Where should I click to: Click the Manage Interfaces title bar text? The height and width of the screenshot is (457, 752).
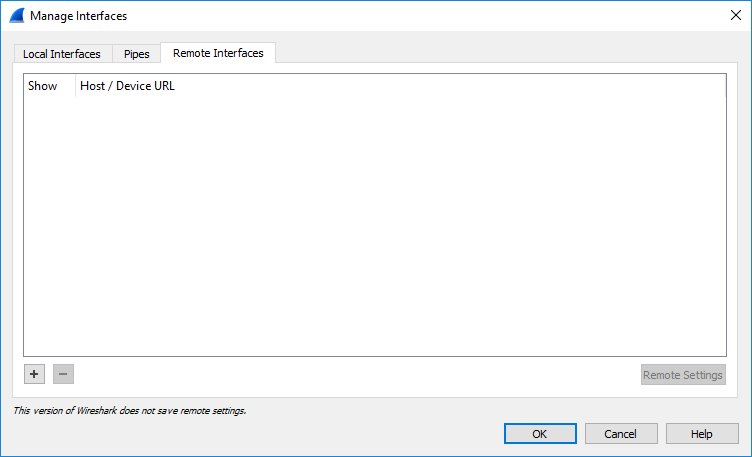coord(78,16)
